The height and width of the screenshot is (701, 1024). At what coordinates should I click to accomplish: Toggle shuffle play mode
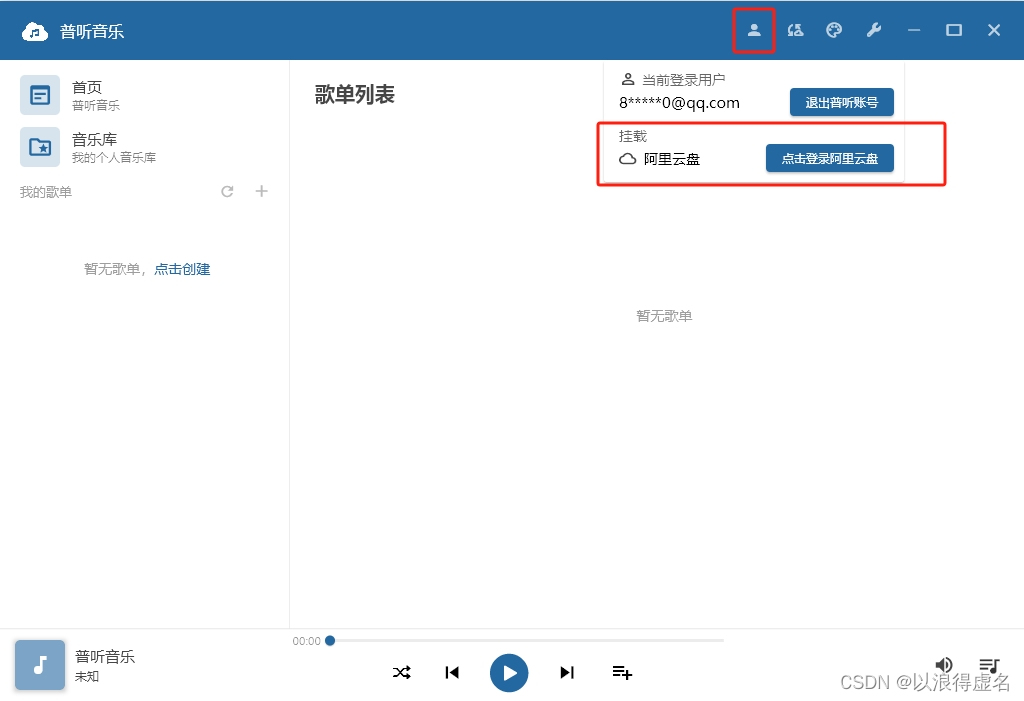click(402, 672)
